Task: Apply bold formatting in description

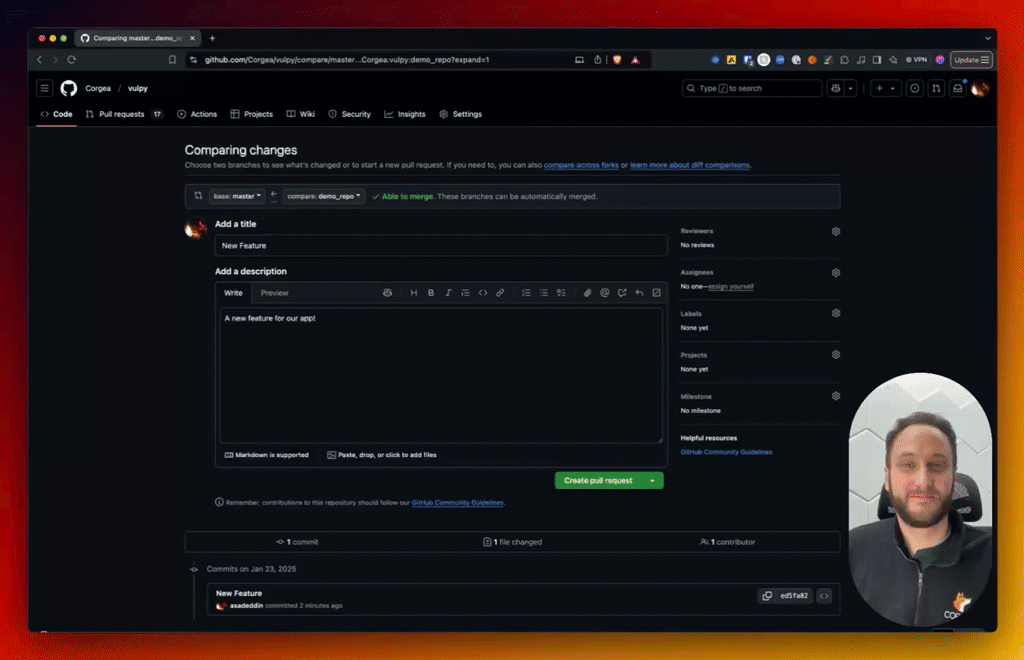Action: 431,293
